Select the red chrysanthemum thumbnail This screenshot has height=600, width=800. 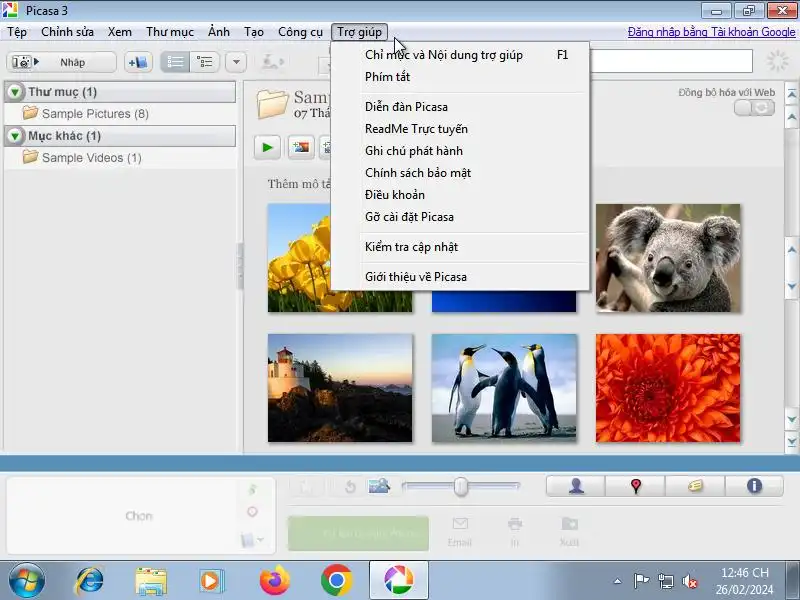668,388
